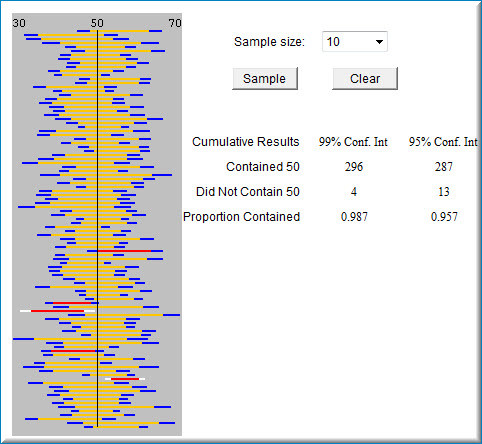482x444 pixels.
Task: Click the Did Not Contain 50 label
Action: 248,192
